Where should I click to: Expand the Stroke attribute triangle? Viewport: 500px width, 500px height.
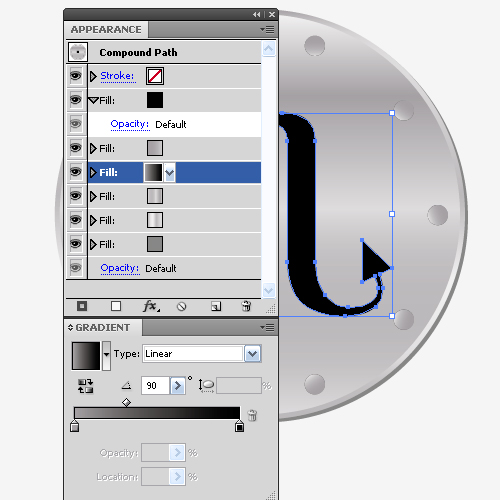93,76
